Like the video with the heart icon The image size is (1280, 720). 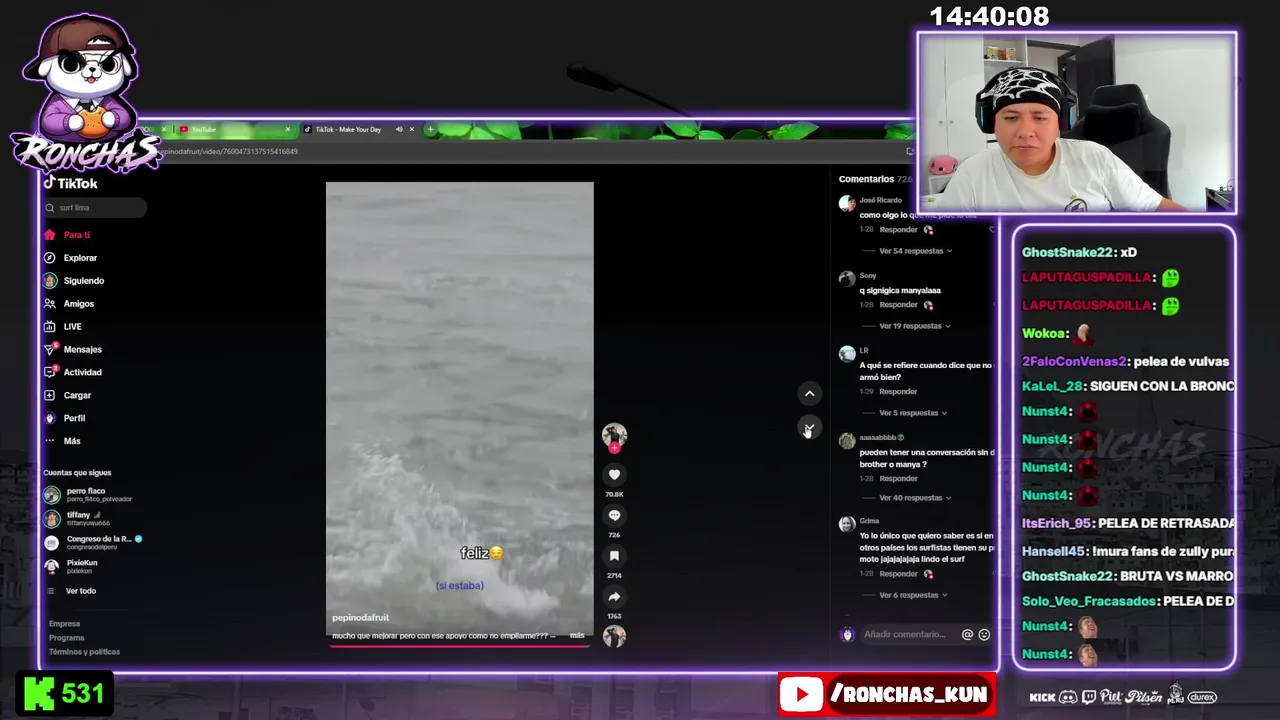click(x=614, y=475)
